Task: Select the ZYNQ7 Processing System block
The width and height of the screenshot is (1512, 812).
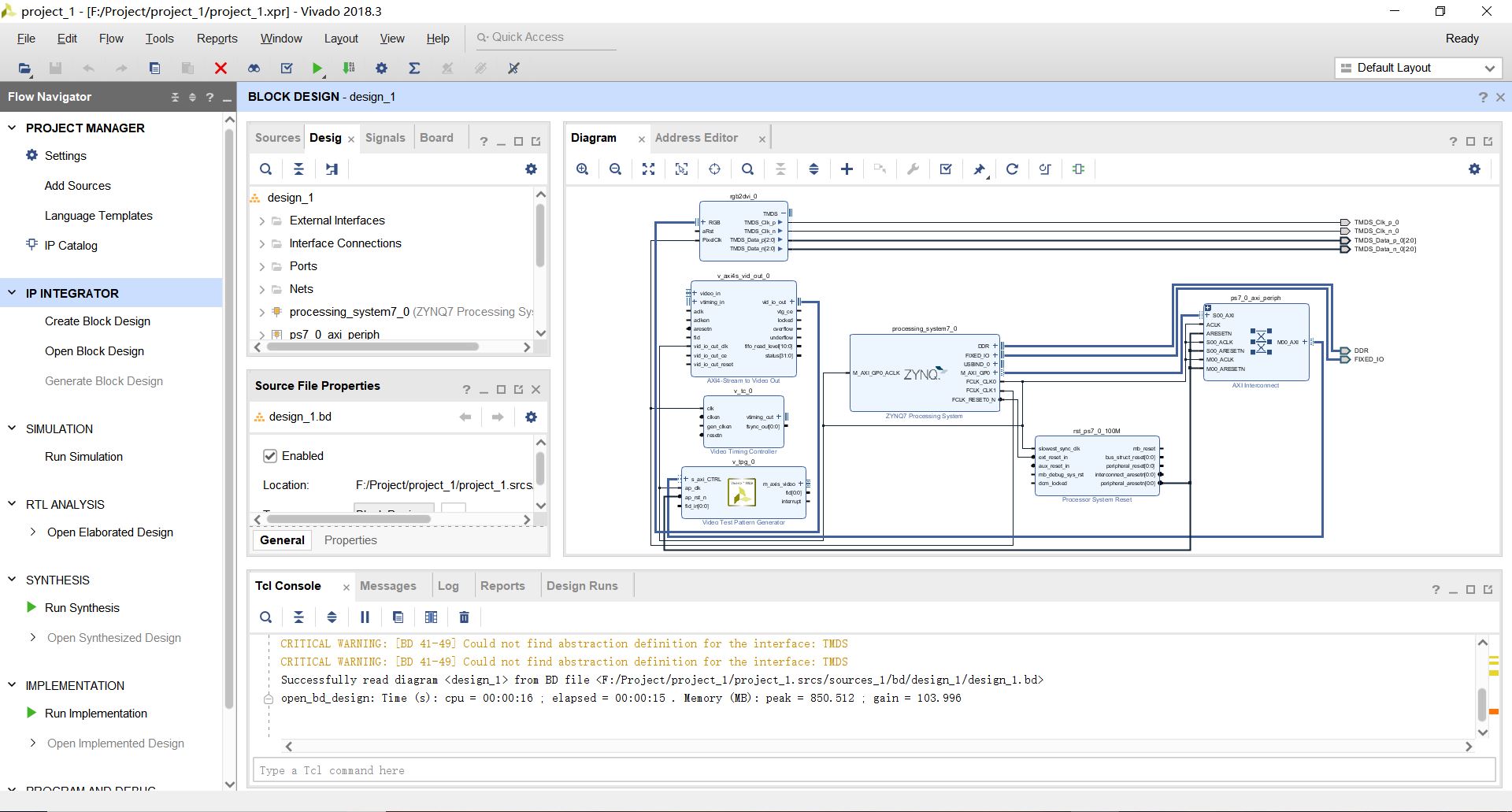Action: pos(924,373)
